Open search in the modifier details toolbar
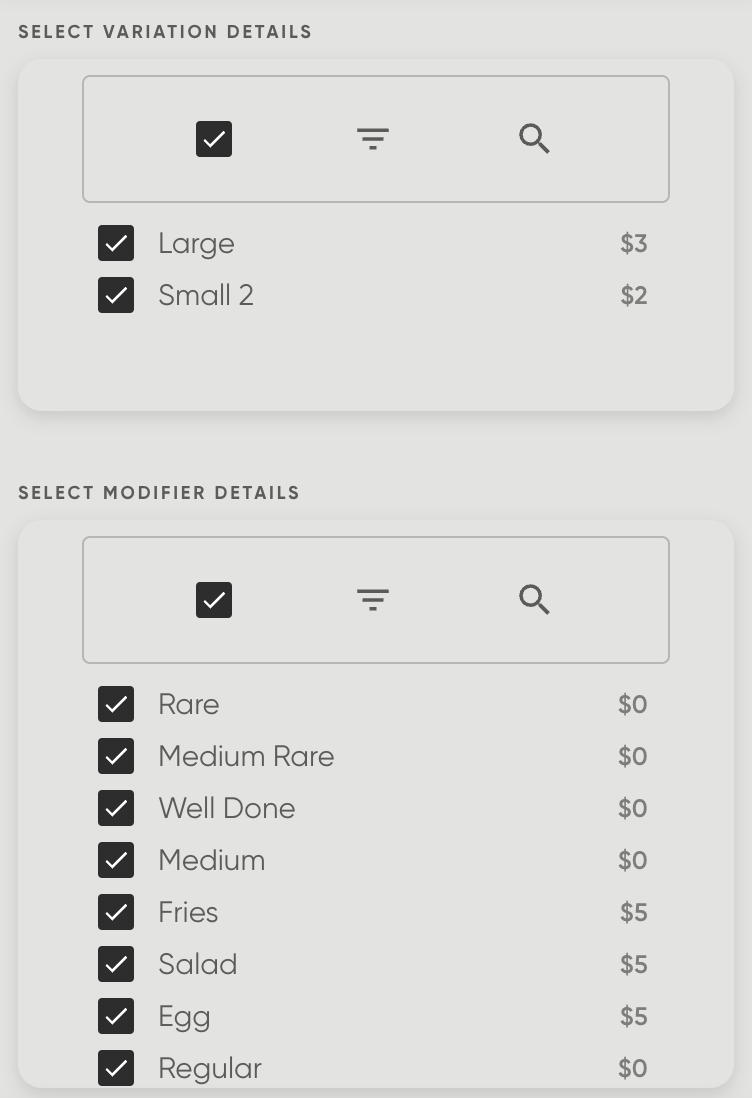Screen dimensions: 752x1098 (x=534, y=600)
